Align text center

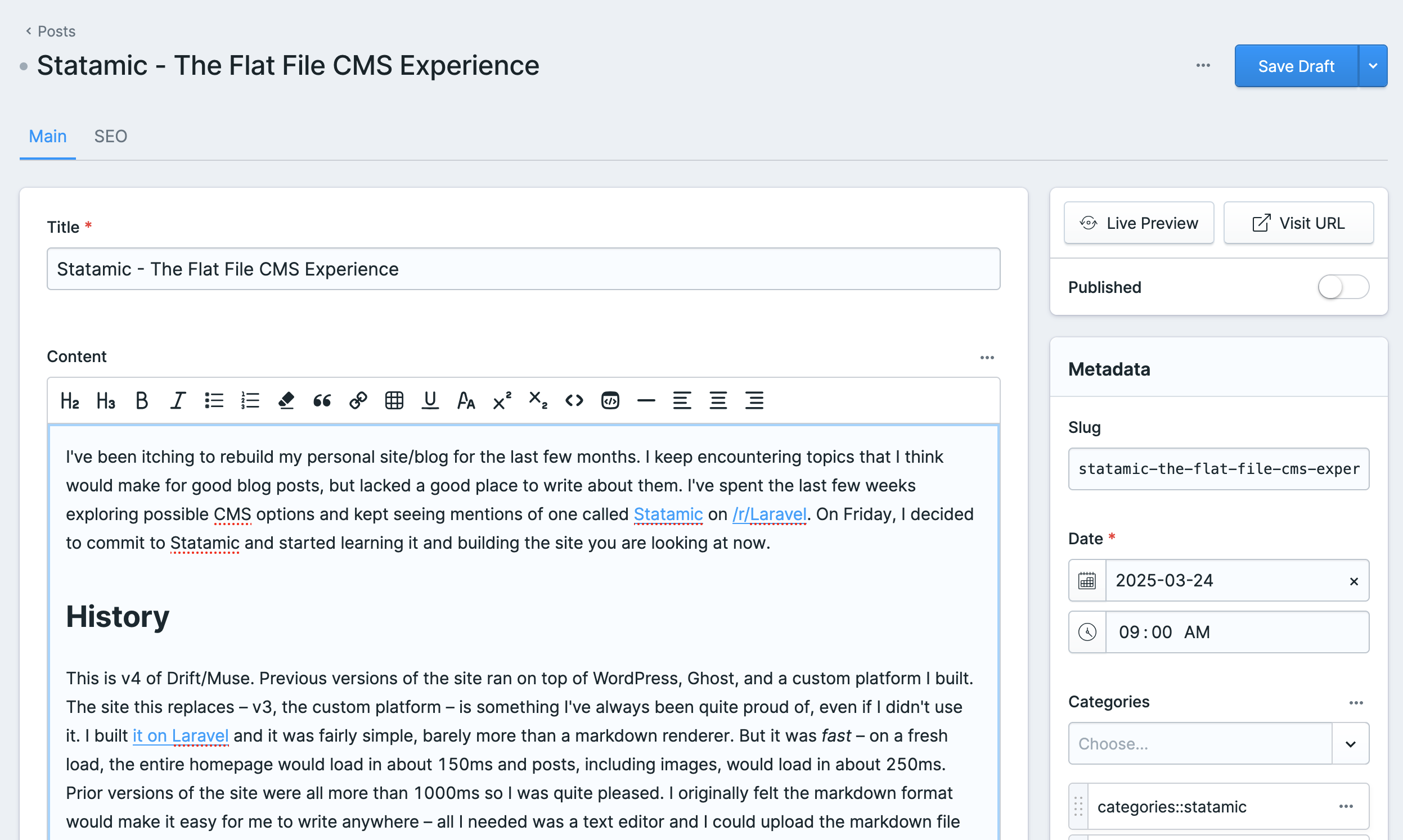(718, 401)
